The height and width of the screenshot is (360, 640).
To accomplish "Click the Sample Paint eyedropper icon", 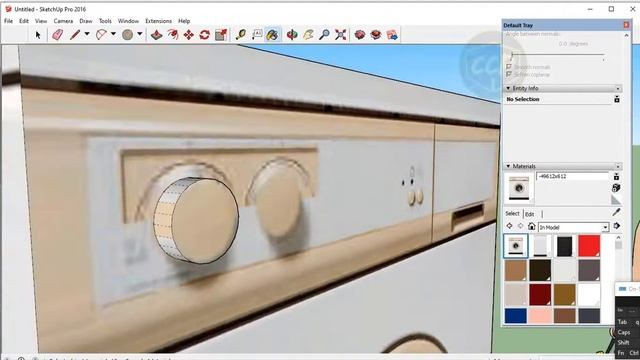I will 616,212.
